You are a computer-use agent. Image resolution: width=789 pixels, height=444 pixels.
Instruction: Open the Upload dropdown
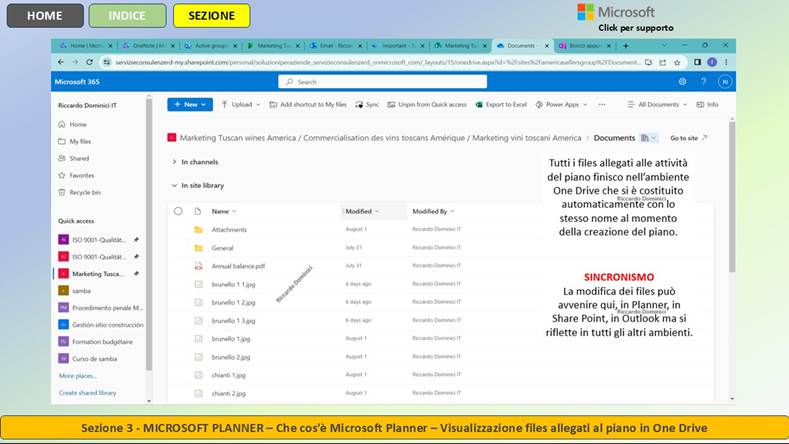241,104
